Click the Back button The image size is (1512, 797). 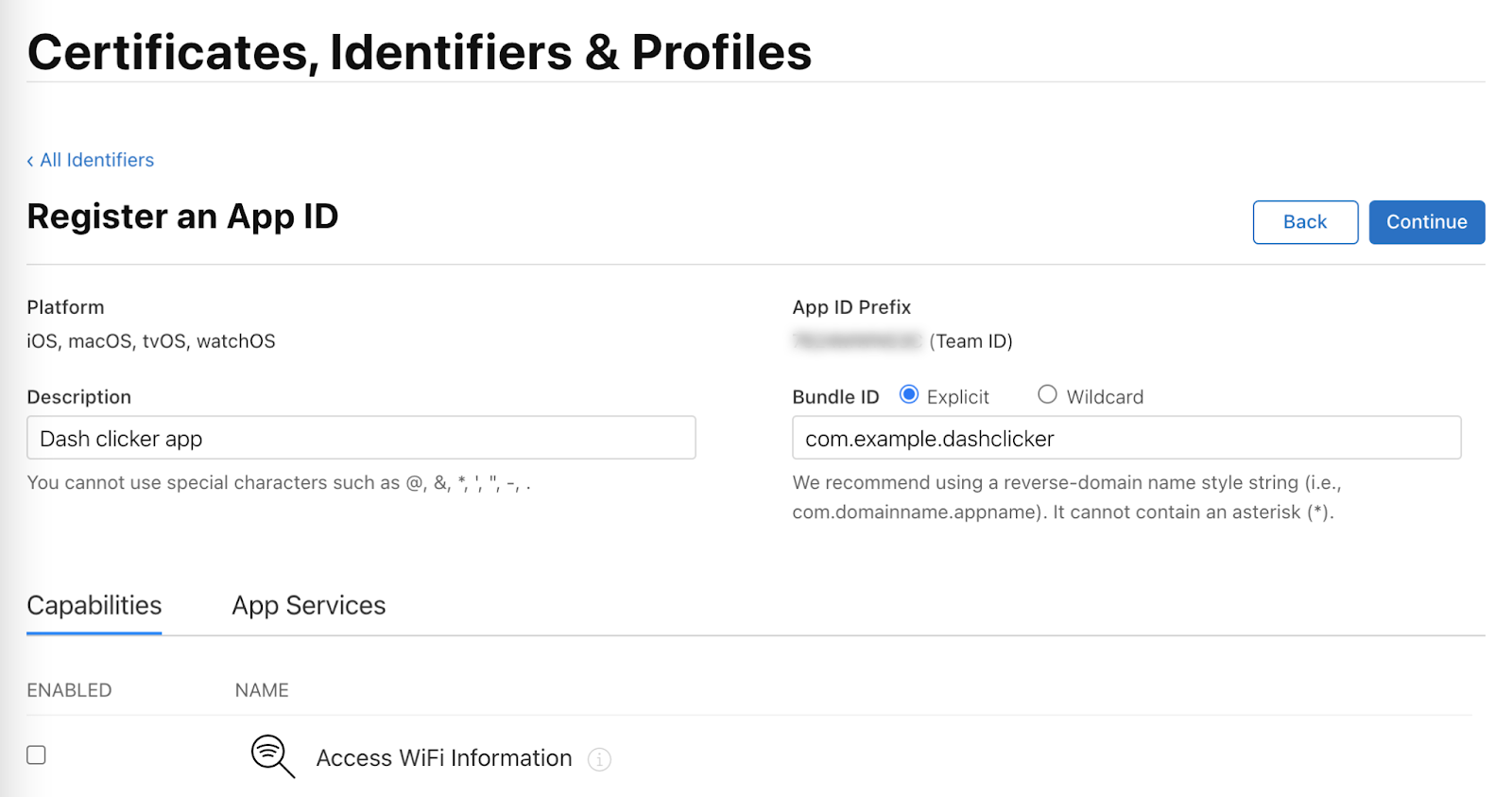[x=1305, y=222]
